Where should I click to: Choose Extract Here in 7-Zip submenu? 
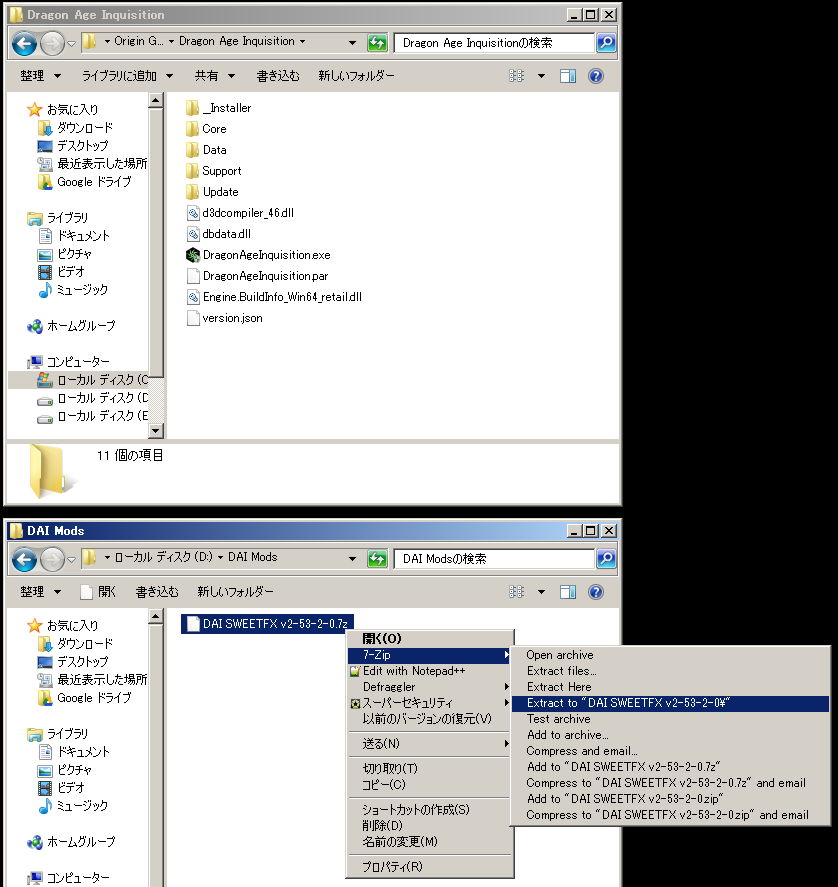[x=670, y=687]
